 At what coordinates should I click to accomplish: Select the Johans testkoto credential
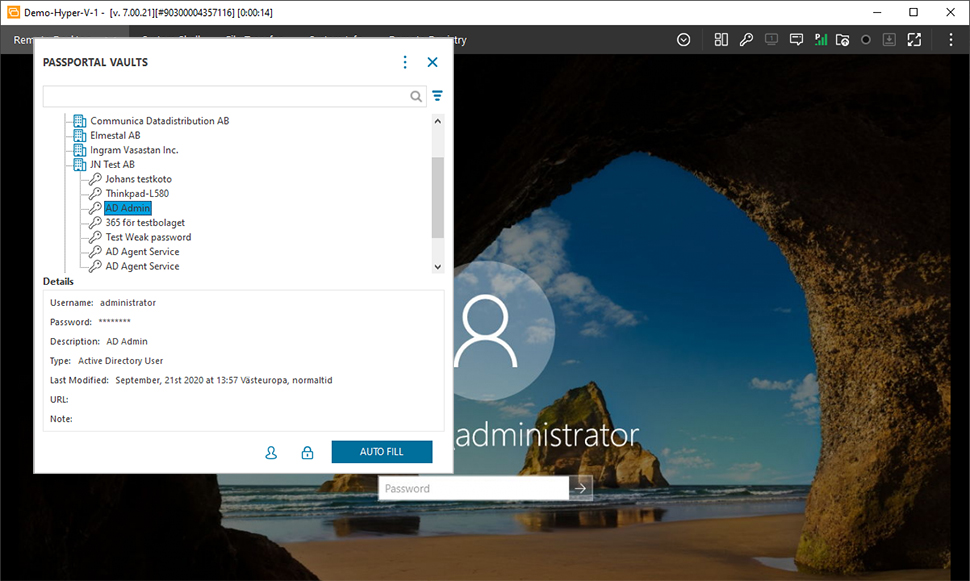139,179
